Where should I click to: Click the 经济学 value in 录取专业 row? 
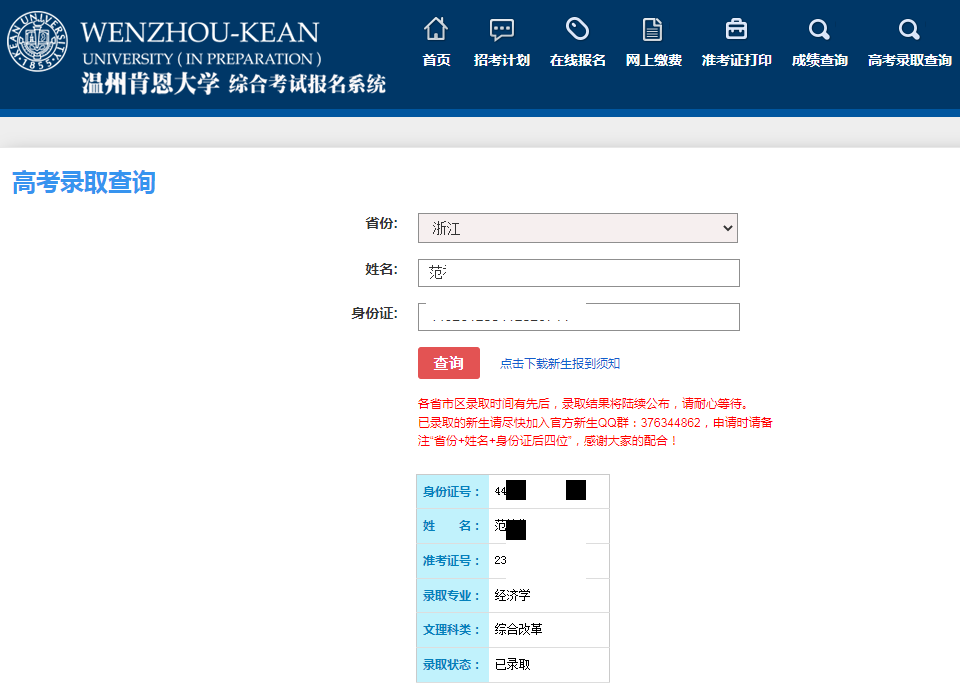(x=513, y=596)
